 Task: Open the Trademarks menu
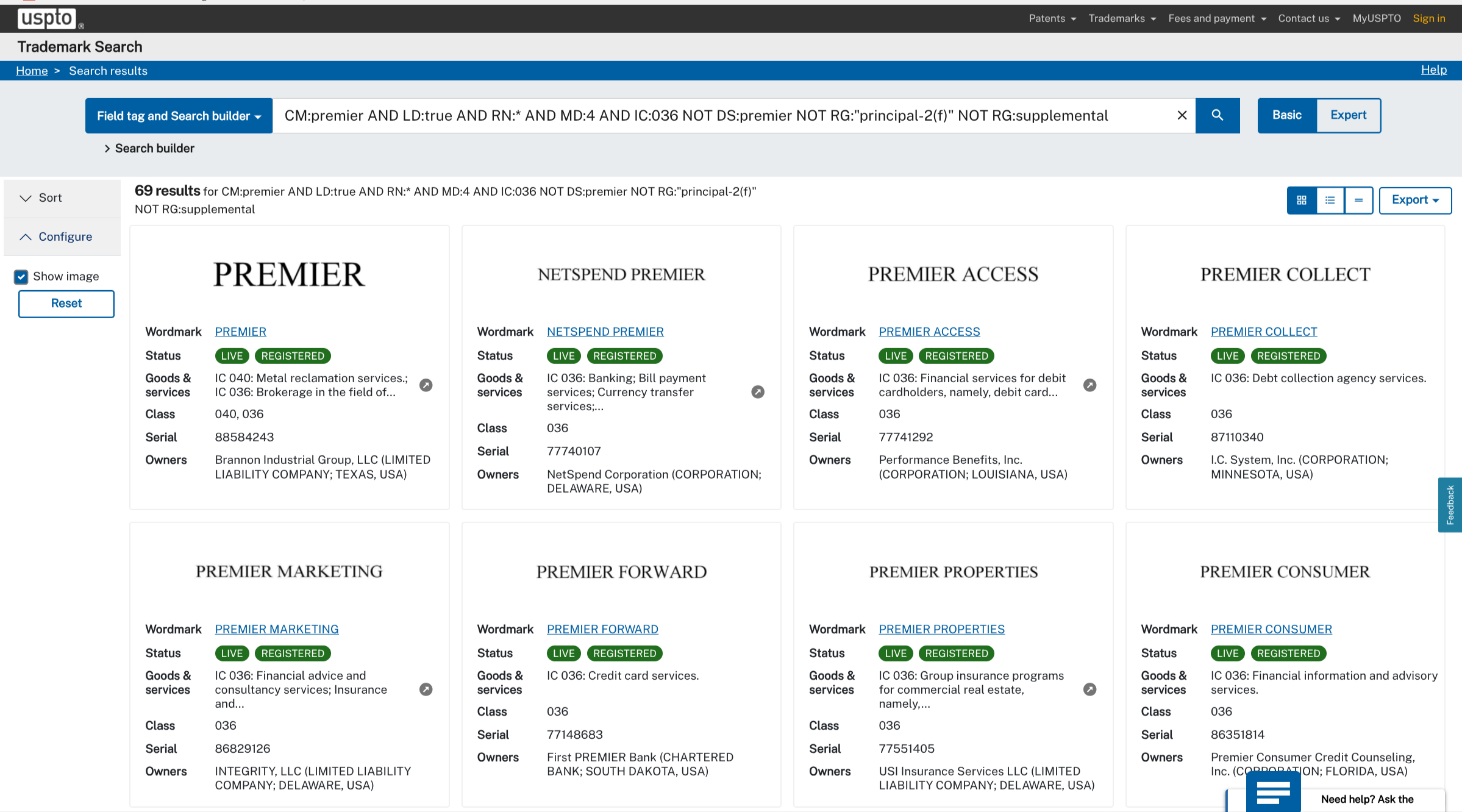point(1122,18)
